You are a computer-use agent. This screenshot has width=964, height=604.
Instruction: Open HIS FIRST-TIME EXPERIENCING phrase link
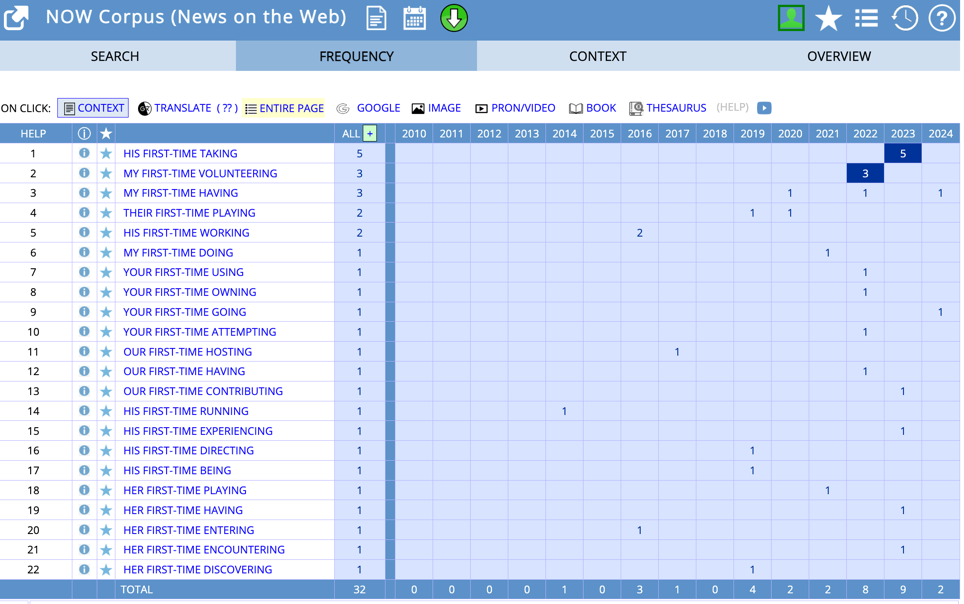(198, 431)
